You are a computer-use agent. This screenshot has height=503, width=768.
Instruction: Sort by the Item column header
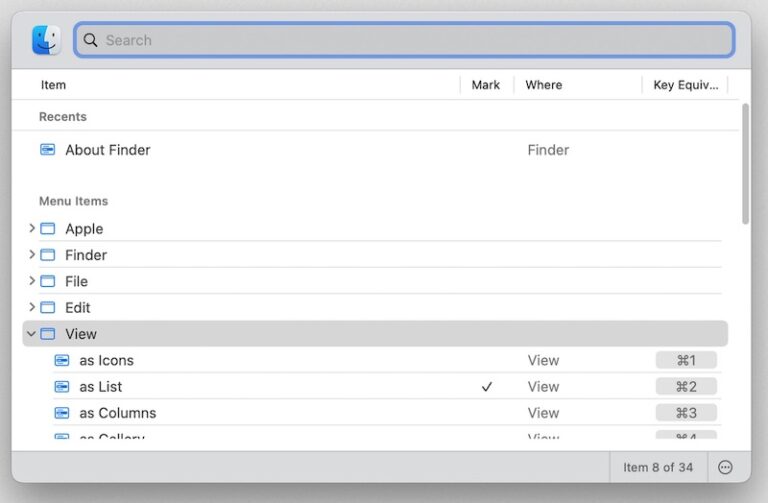tap(54, 85)
